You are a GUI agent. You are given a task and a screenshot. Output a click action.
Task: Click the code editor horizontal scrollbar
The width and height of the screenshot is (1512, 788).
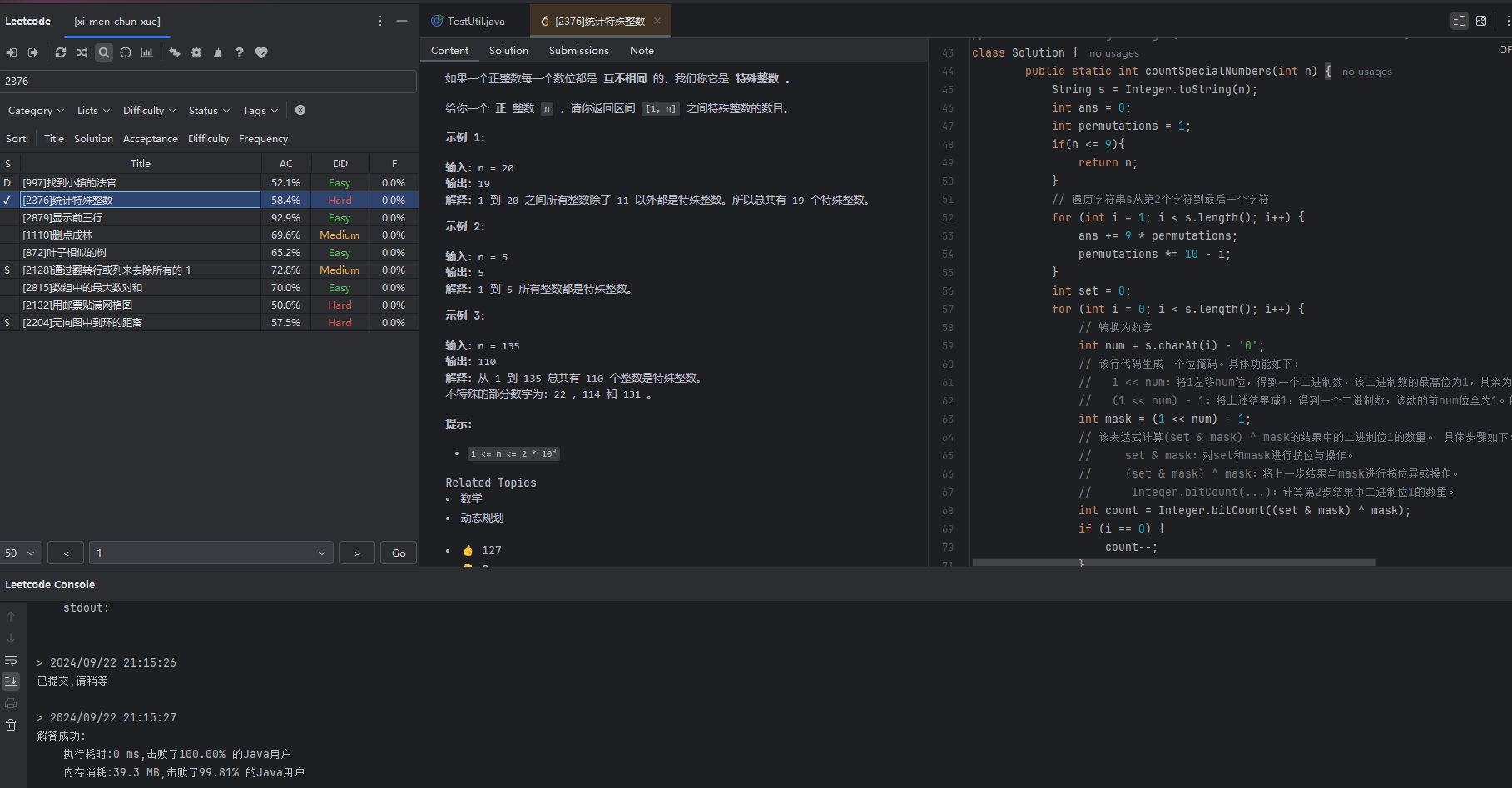pos(1173,563)
